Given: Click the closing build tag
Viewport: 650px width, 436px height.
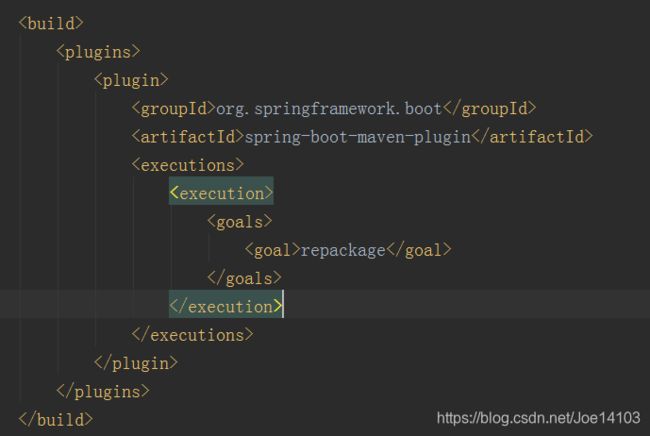Looking at the screenshot, I should click(56, 420).
